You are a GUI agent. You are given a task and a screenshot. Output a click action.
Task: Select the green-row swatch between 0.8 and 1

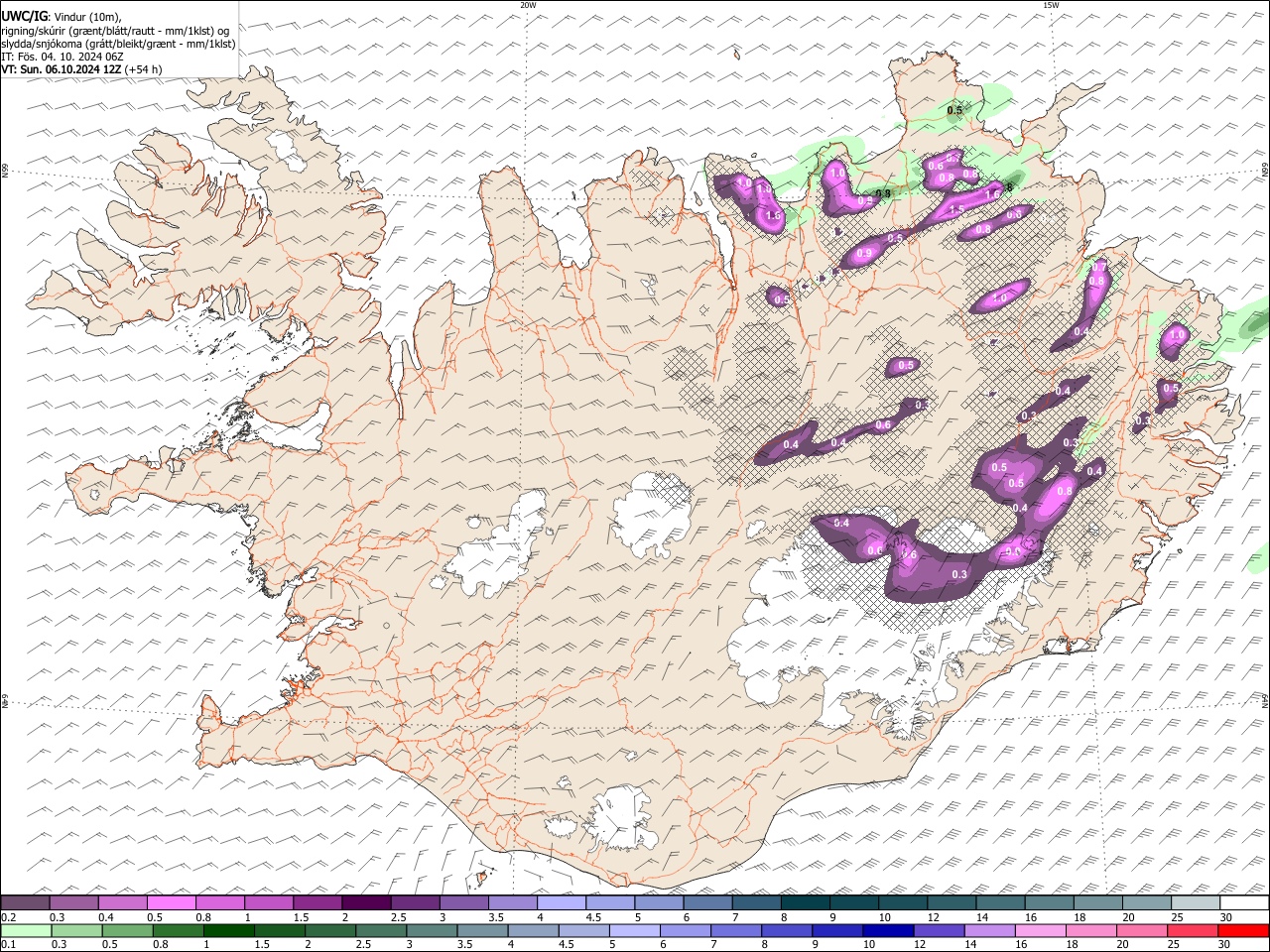[178, 931]
